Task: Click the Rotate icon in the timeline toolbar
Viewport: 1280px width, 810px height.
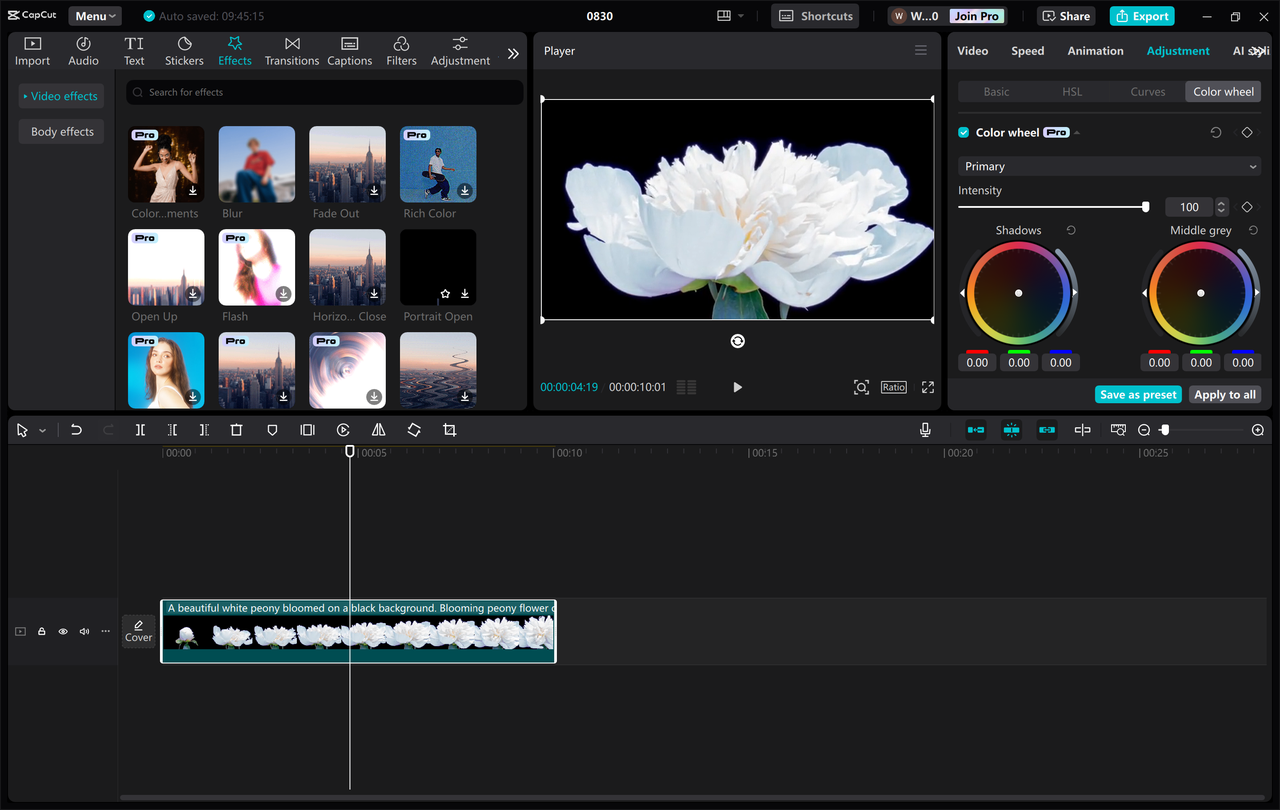Action: [414, 429]
